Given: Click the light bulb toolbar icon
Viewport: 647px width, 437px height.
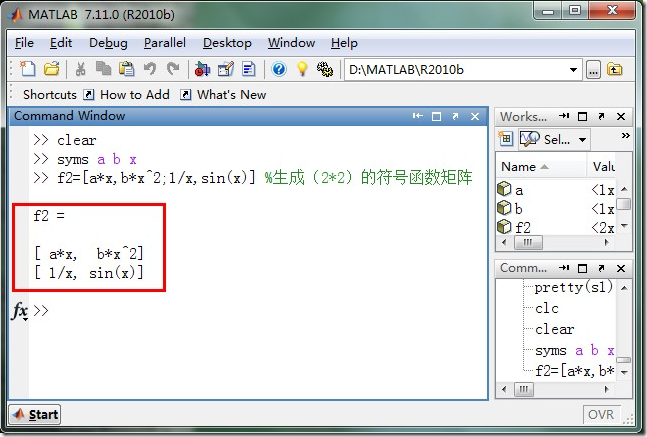Looking at the screenshot, I should click(x=302, y=69).
